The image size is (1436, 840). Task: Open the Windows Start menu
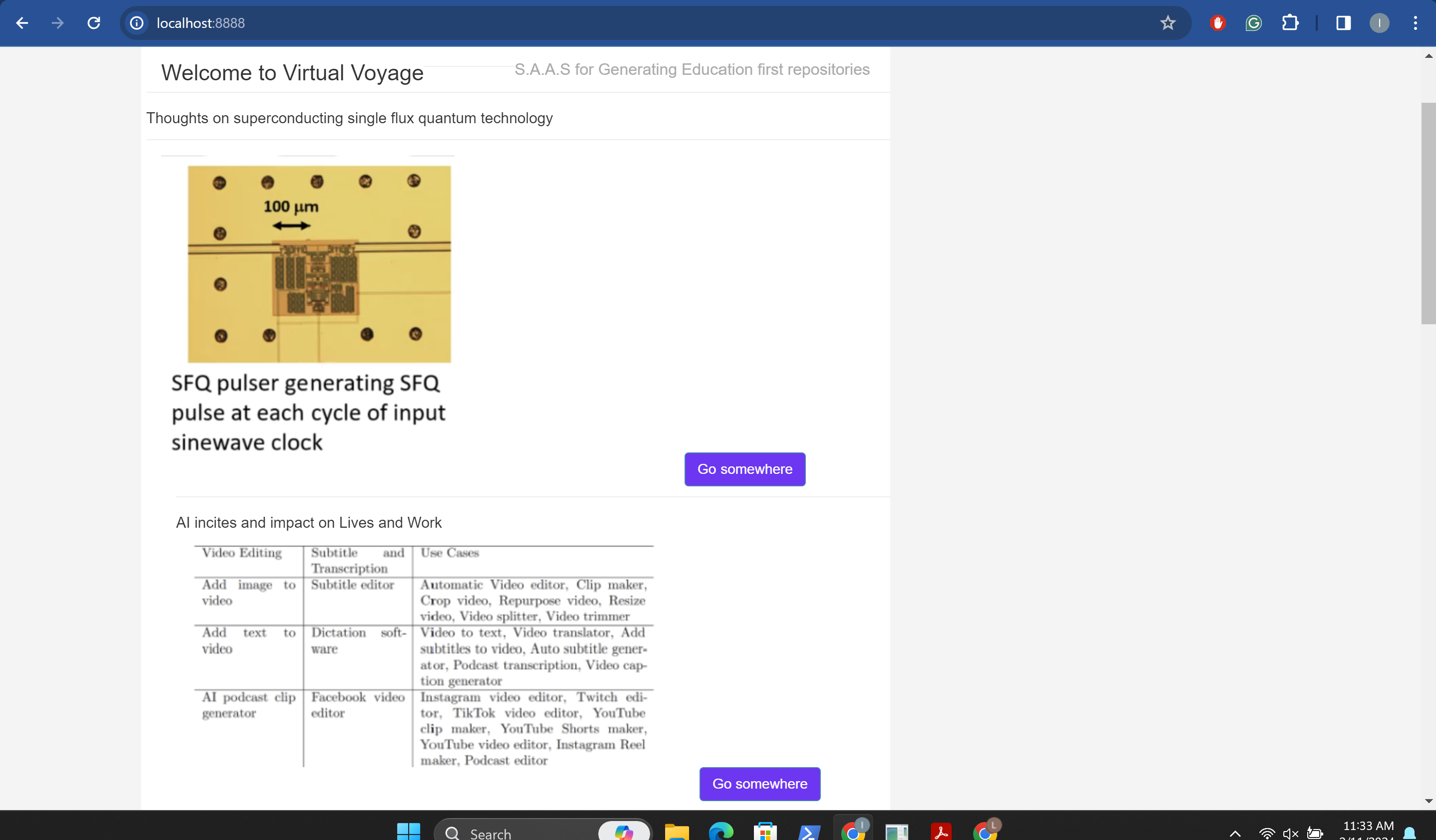[x=408, y=832]
